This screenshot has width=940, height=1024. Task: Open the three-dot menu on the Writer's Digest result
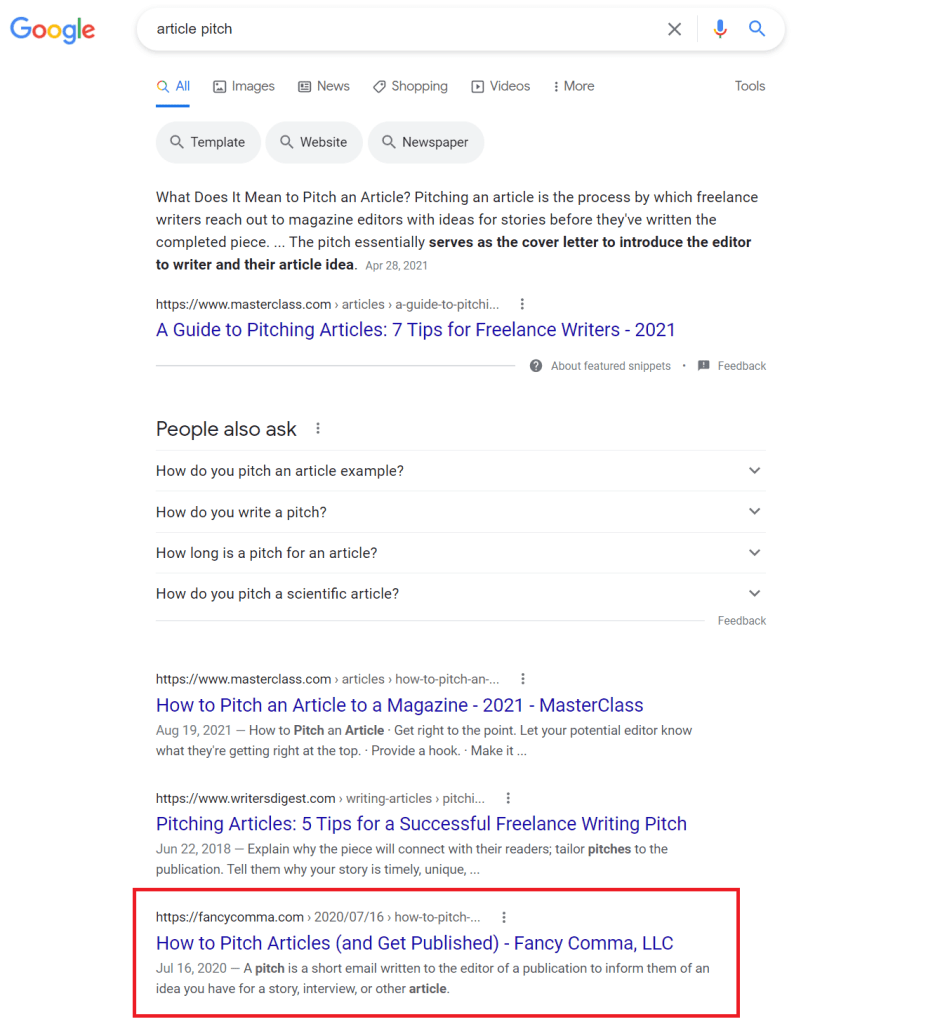(x=508, y=798)
